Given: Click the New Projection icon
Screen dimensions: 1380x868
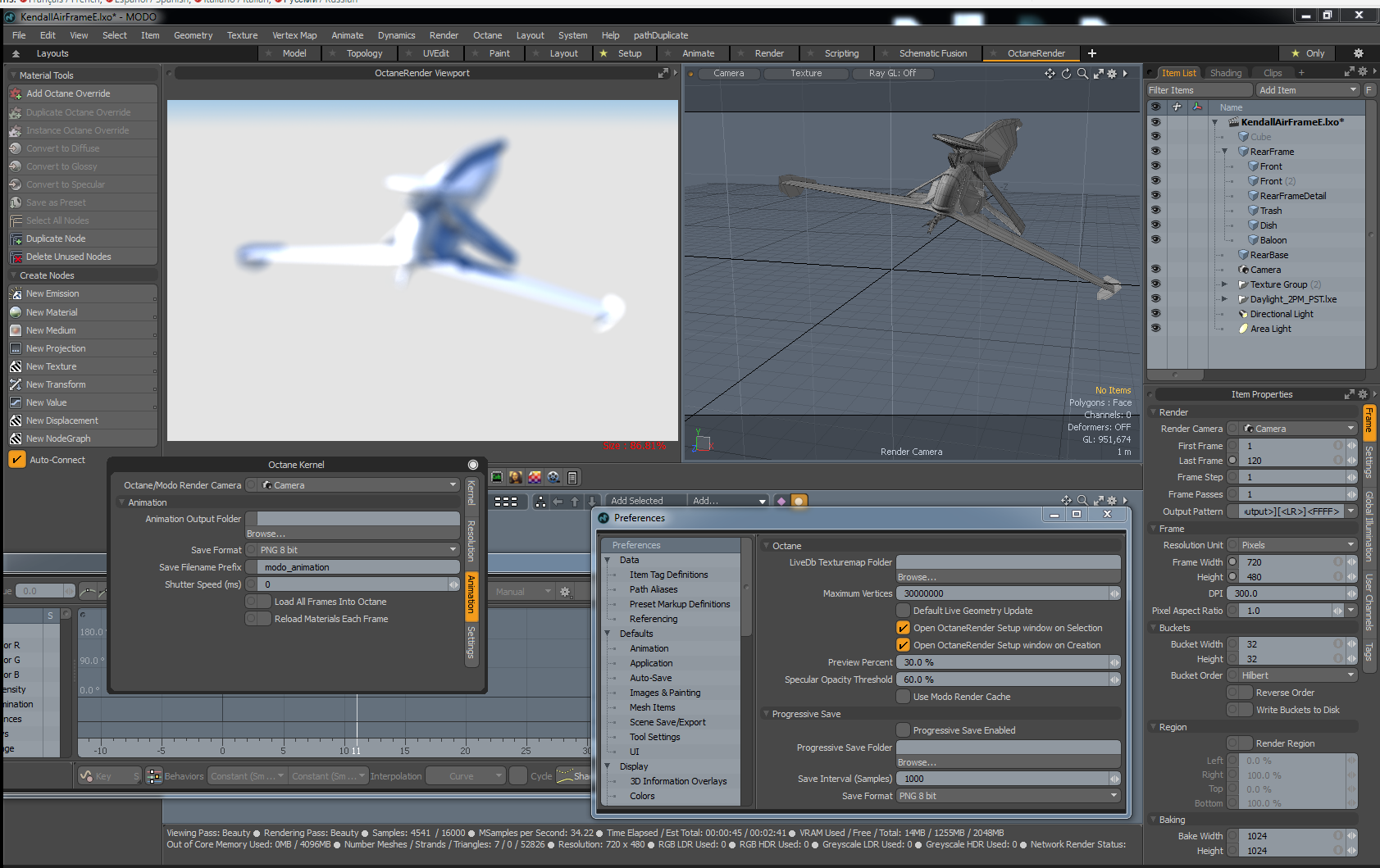Looking at the screenshot, I should tap(16, 348).
